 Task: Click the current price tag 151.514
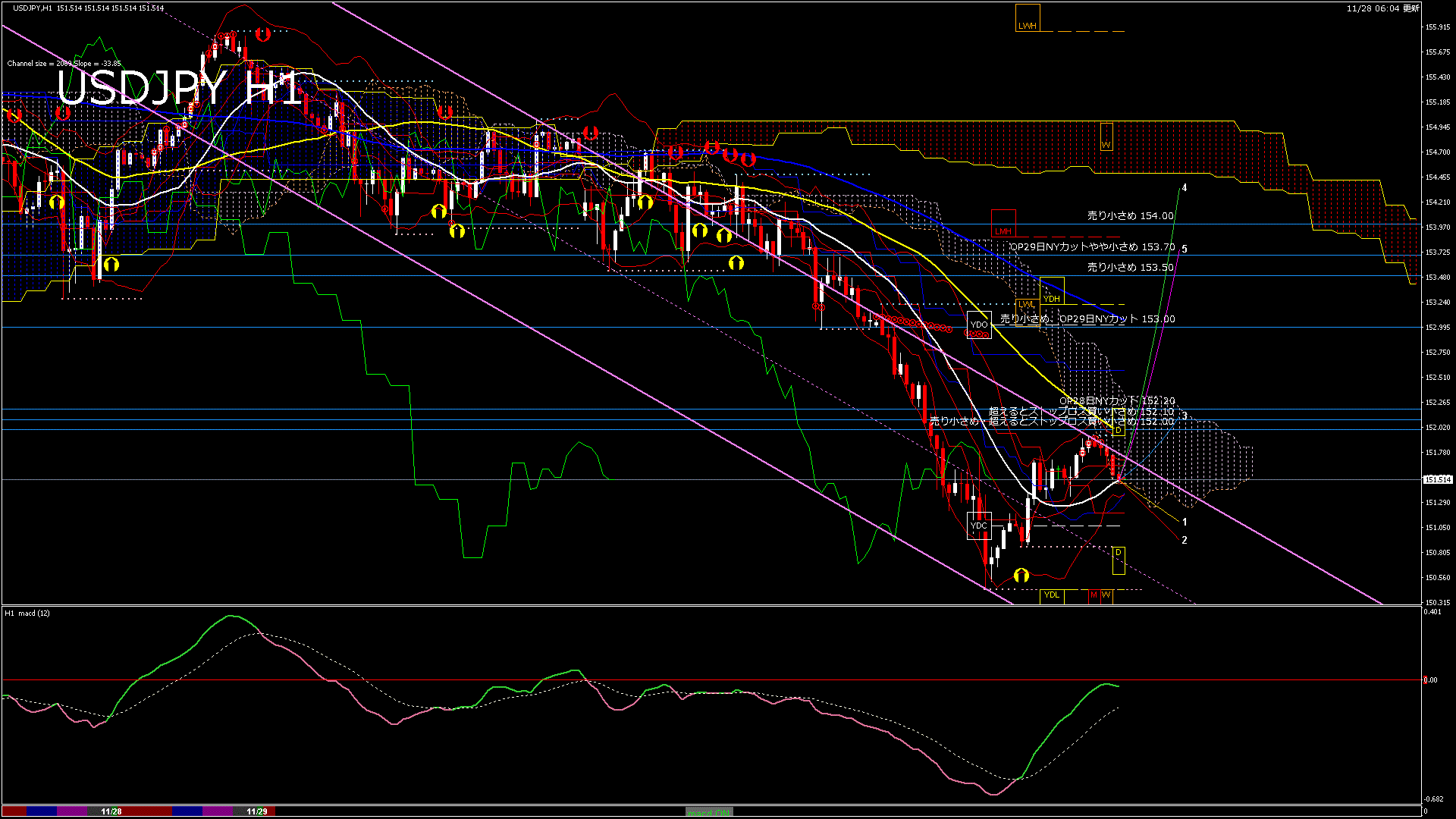[x=1438, y=479]
